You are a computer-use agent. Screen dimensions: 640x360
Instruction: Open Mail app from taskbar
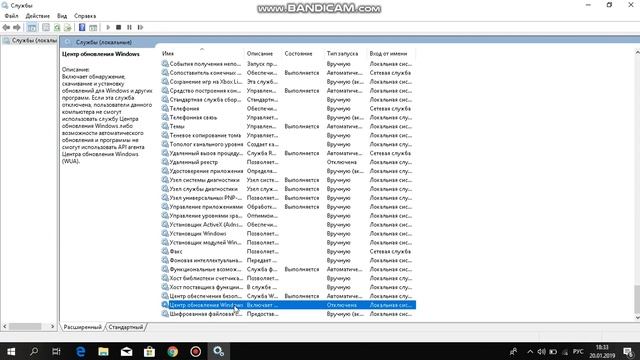127,351
